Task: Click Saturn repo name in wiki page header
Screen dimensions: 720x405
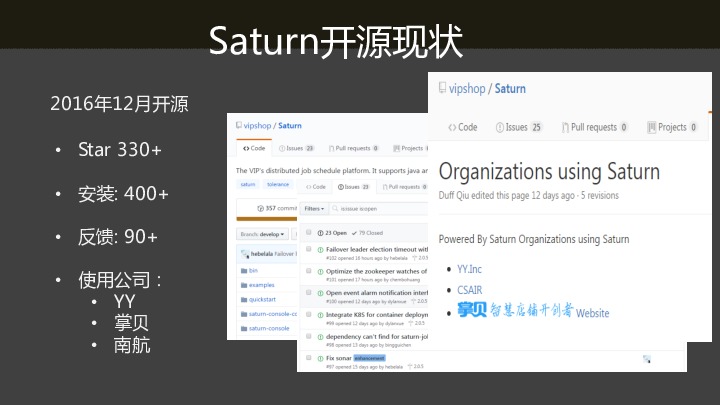Action: click(x=510, y=89)
